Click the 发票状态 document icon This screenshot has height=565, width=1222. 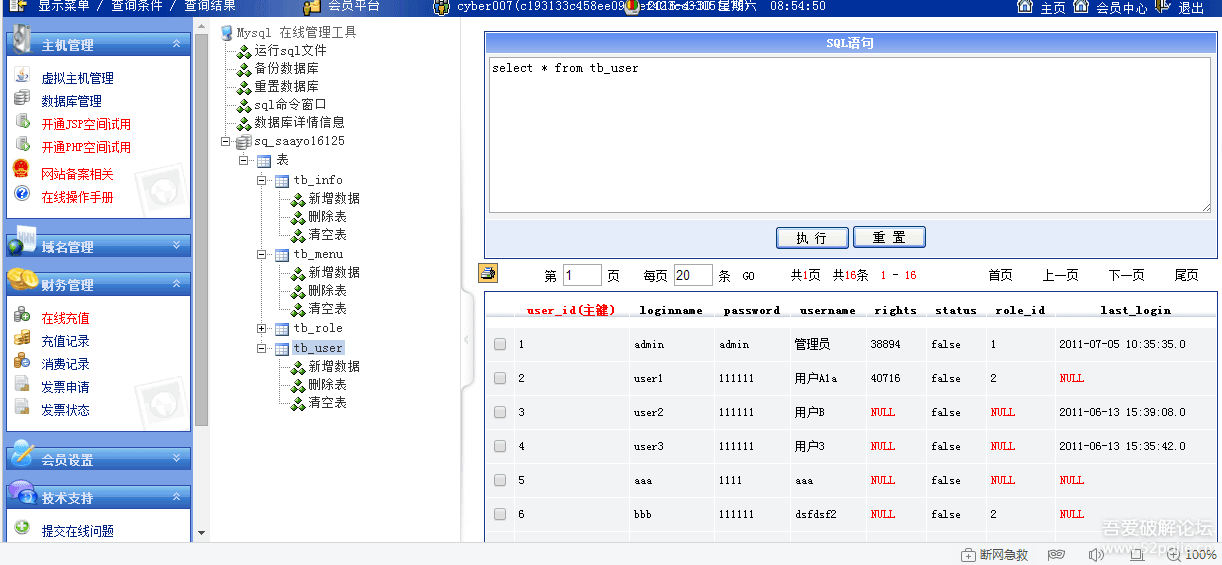point(22,408)
